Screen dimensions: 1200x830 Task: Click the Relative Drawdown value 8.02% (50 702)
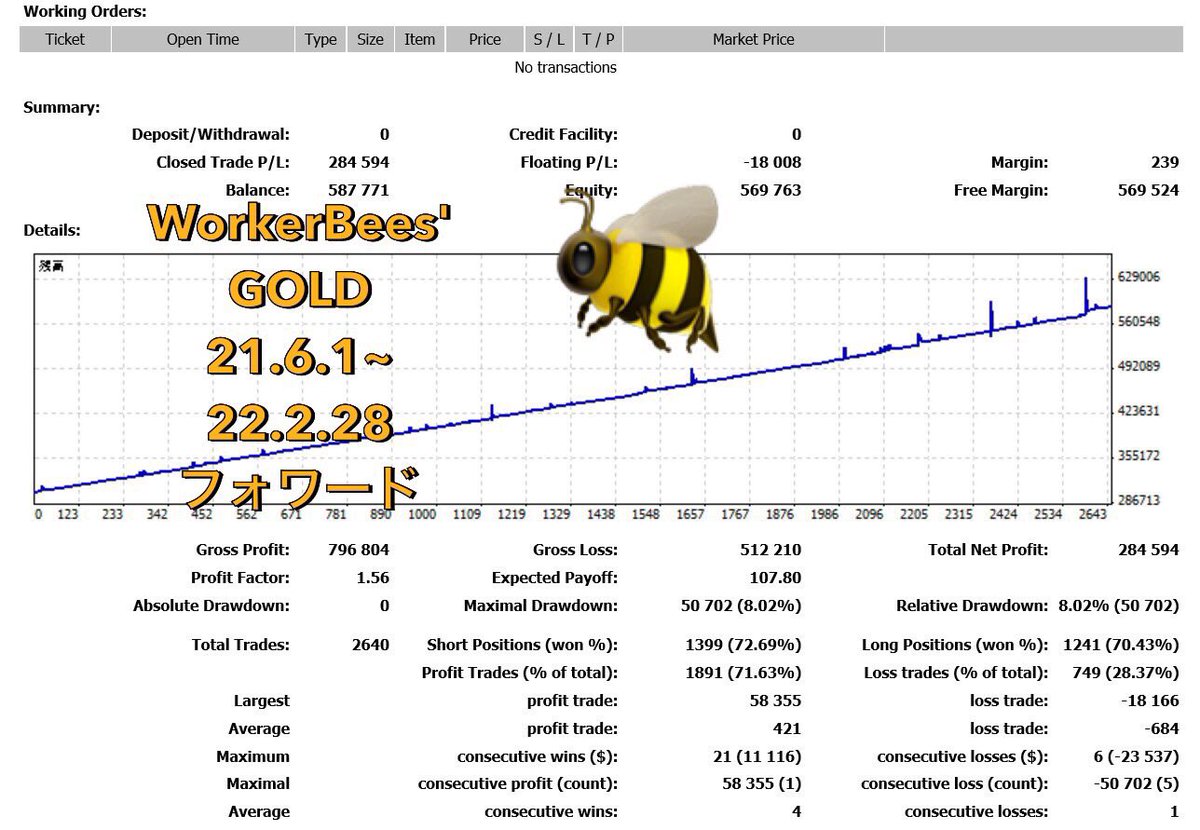click(x=1119, y=605)
